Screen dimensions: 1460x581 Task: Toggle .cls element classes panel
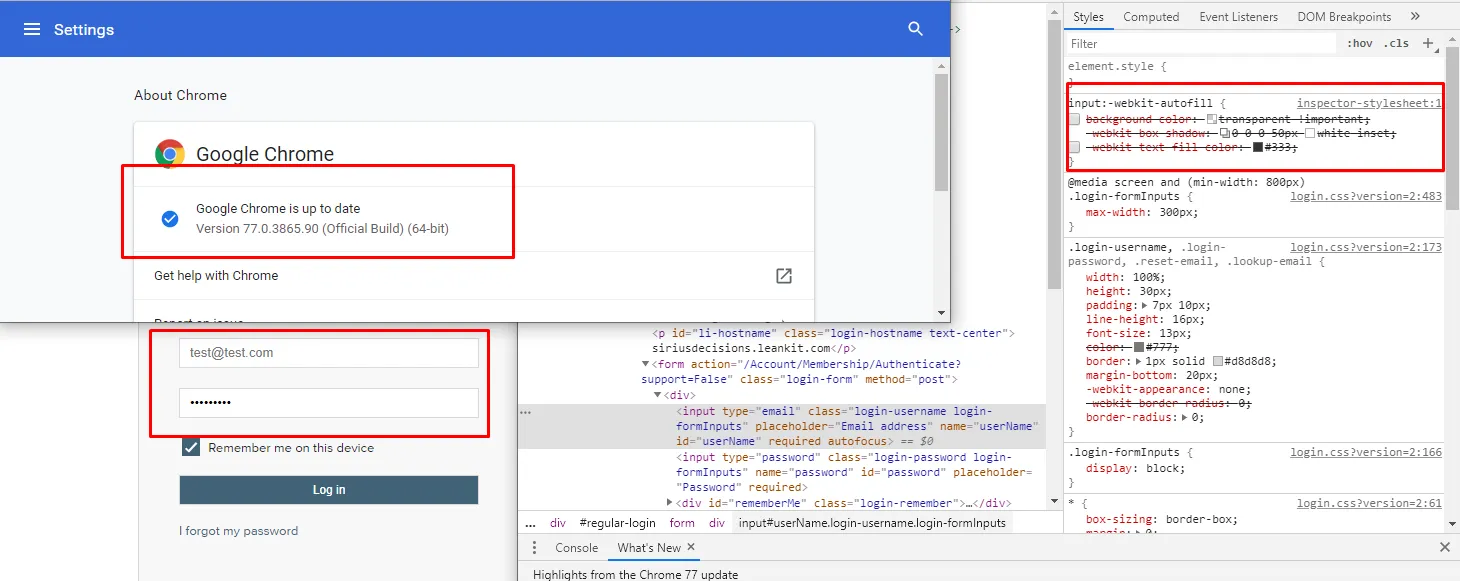(1396, 43)
